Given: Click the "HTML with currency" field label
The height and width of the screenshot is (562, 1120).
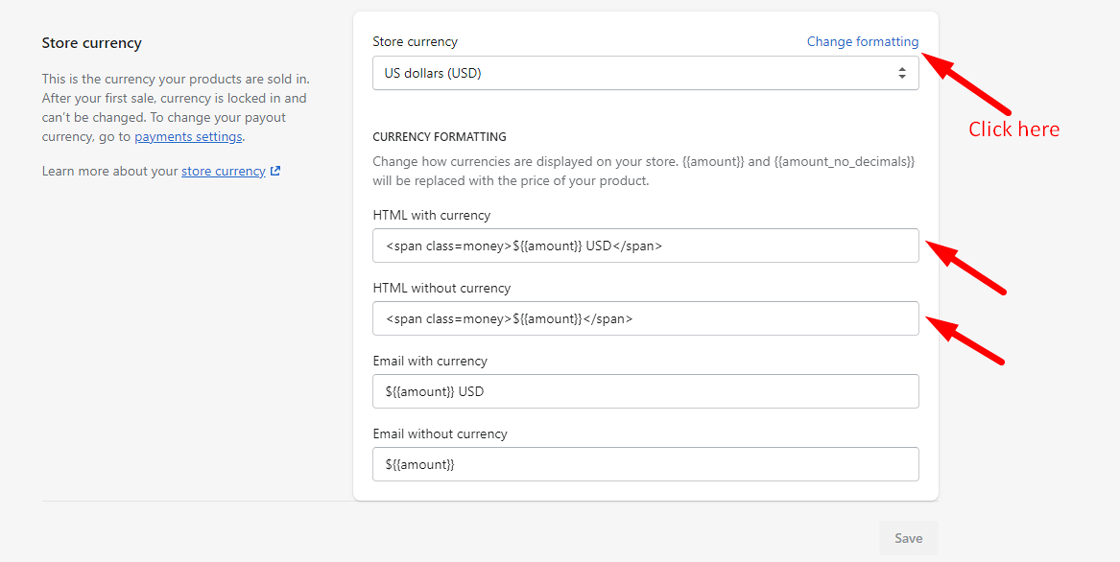Looking at the screenshot, I should click(x=431, y=215).
